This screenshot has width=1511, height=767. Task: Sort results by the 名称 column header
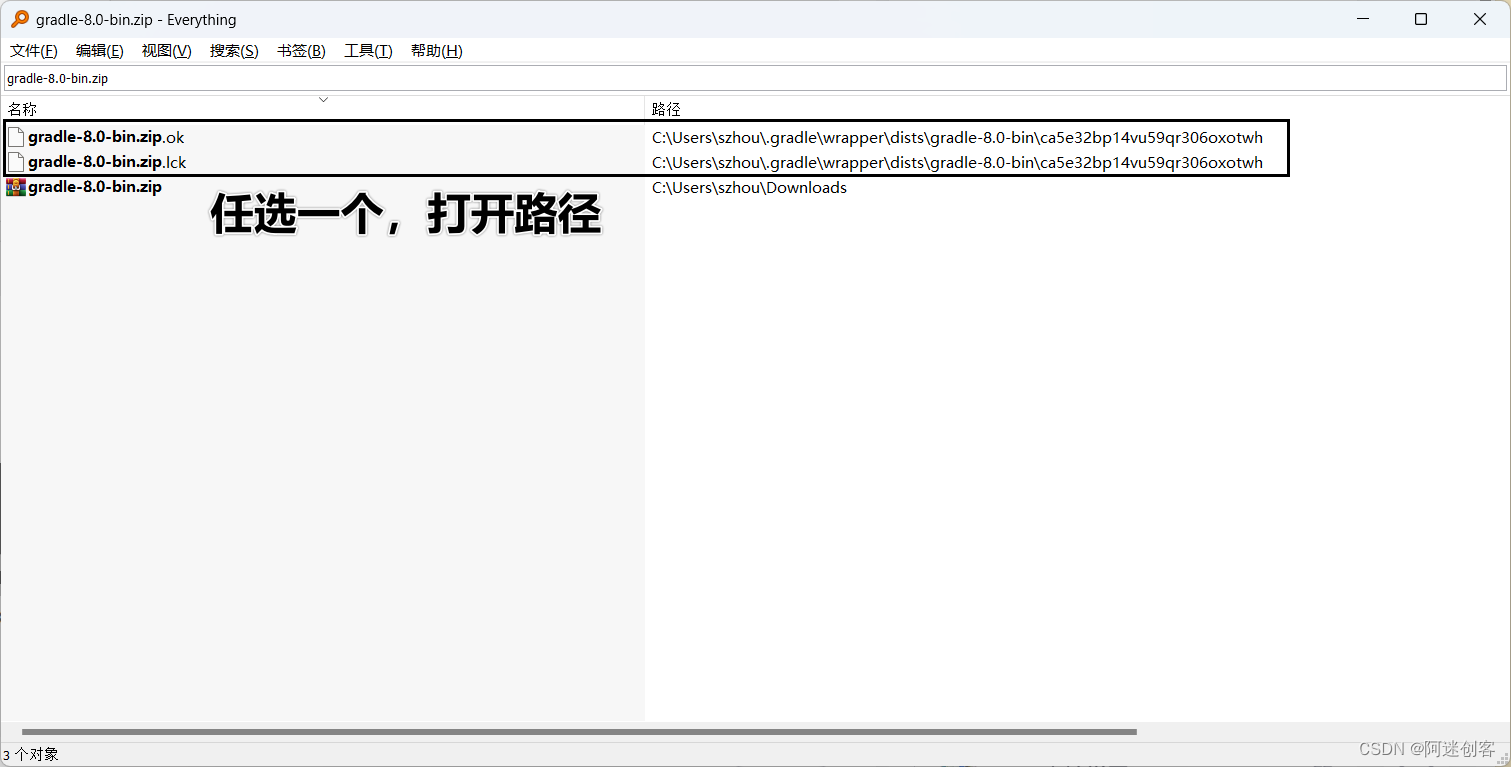pos(23,109)
